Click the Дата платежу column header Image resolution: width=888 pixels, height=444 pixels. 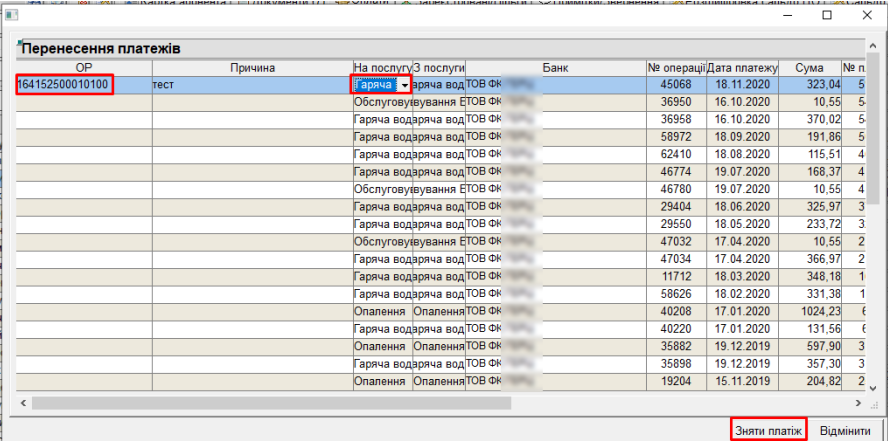(x=742, y=68)
